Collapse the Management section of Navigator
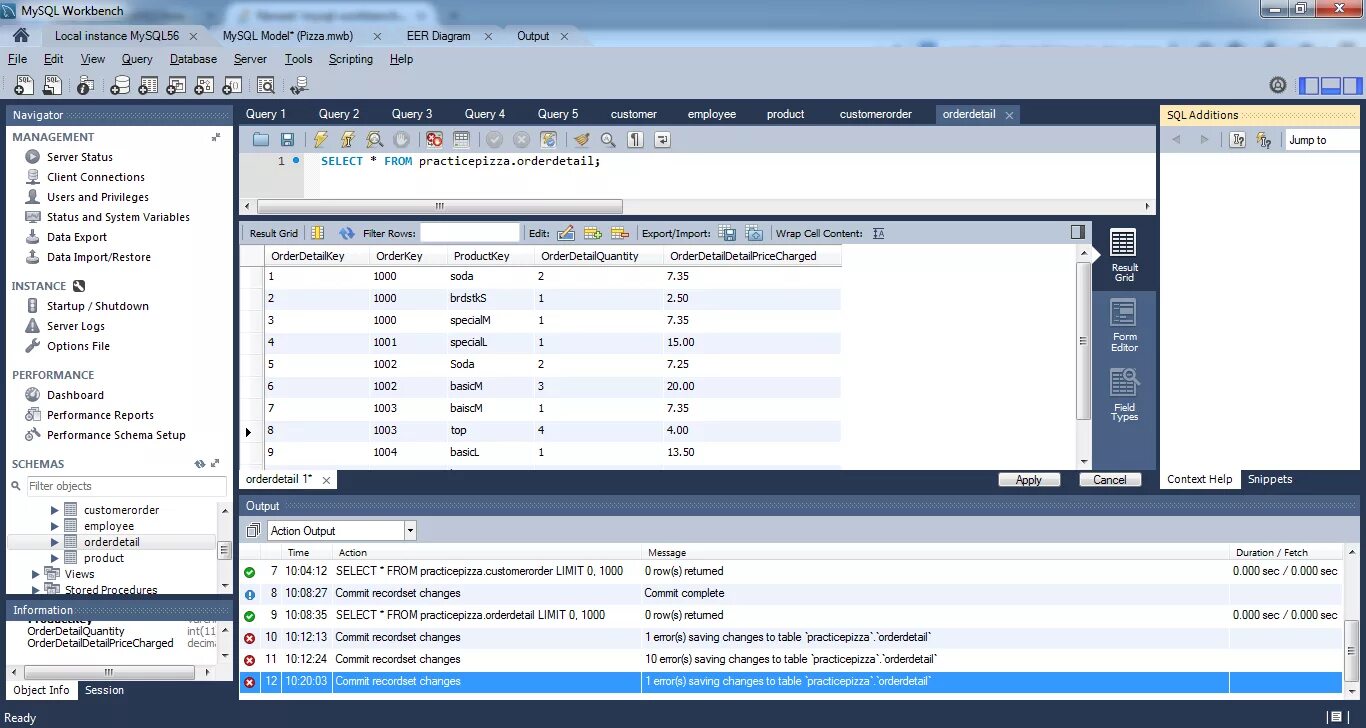 click(216, 137)
